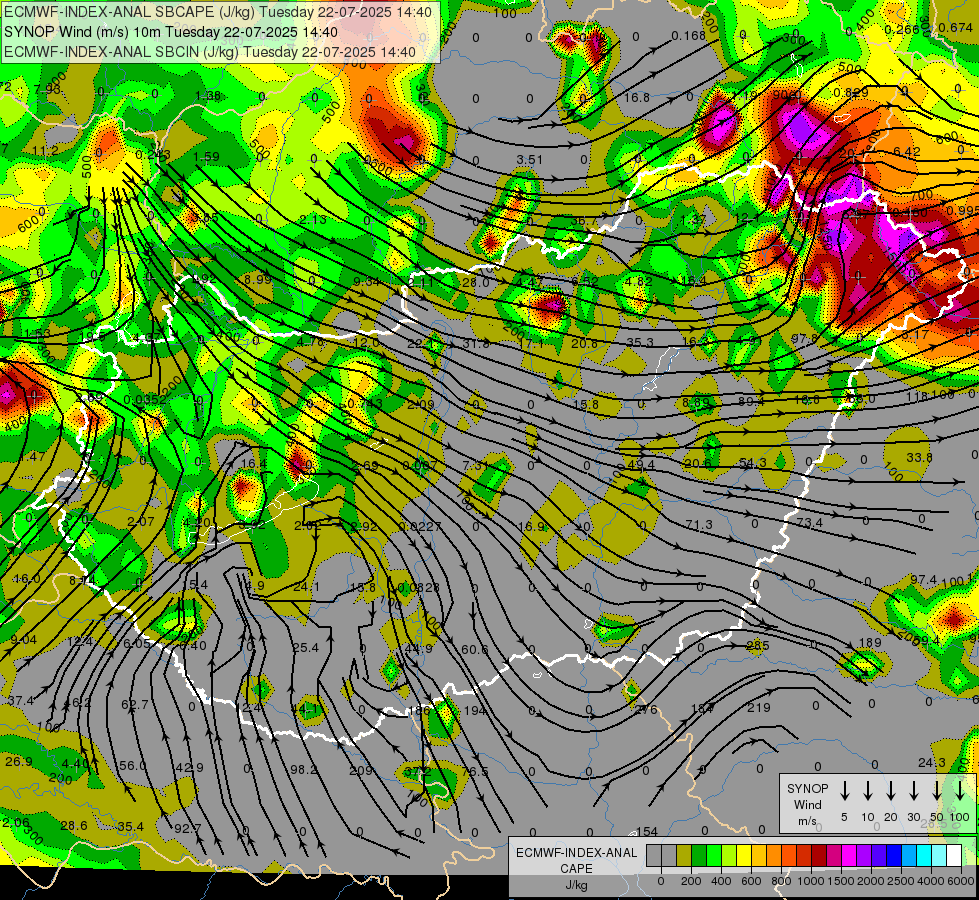The image size is (979, 900).
Task: Click the CIN value 98.2 on the map
Action: click(304, 769)
